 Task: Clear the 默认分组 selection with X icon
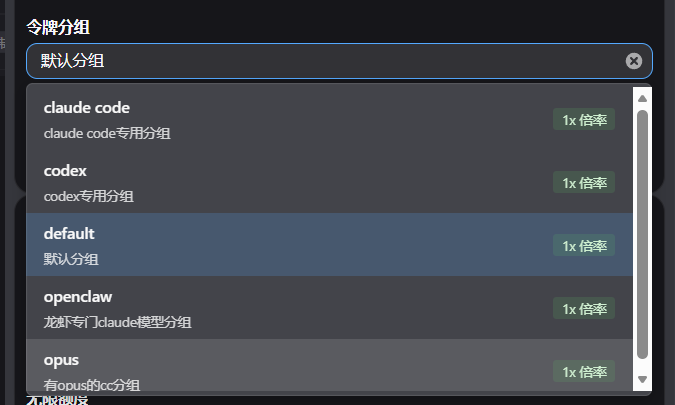click(634, 61)
